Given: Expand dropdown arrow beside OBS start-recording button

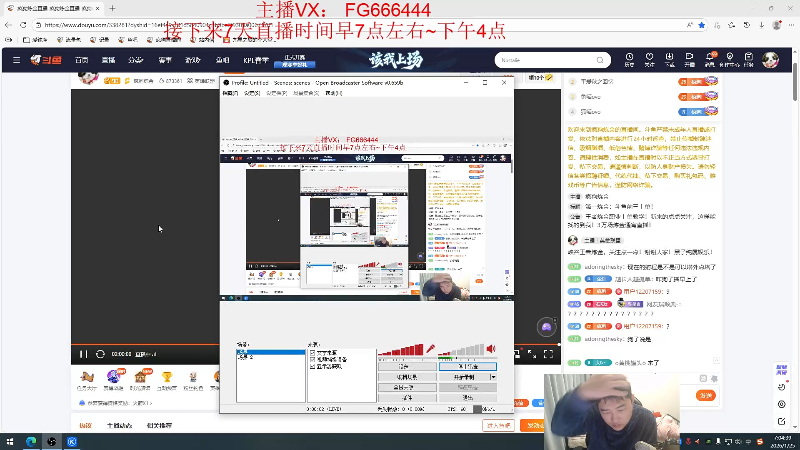Looking at the screenshot, I should pyautogui.click(x=493, y=377).
